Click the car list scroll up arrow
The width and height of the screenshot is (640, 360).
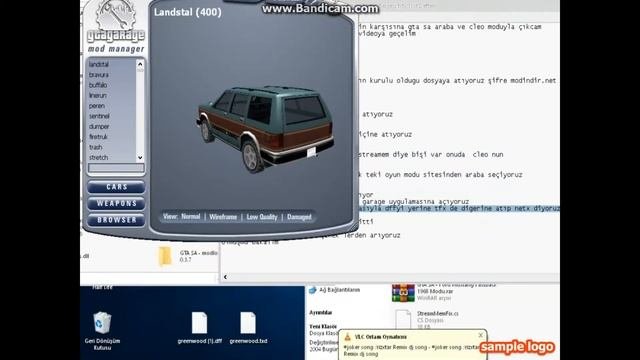pos(140,64)
